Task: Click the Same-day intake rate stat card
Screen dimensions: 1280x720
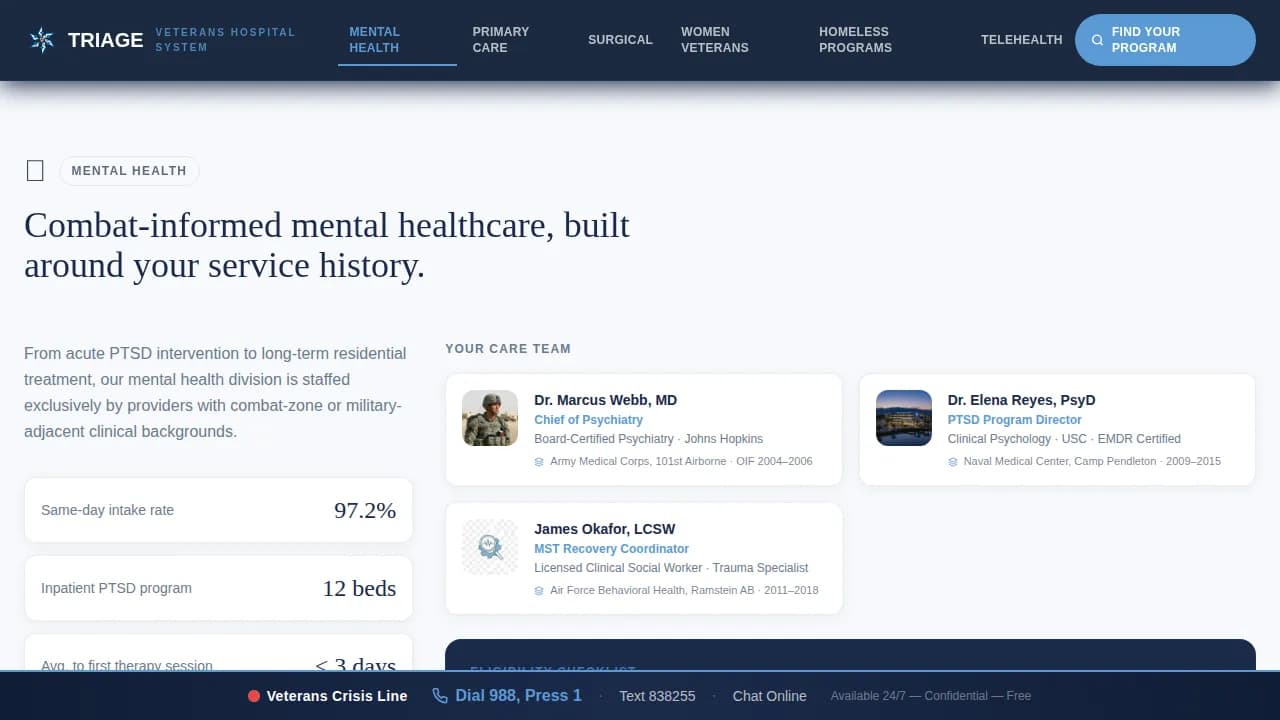Action: click(218, 510)
